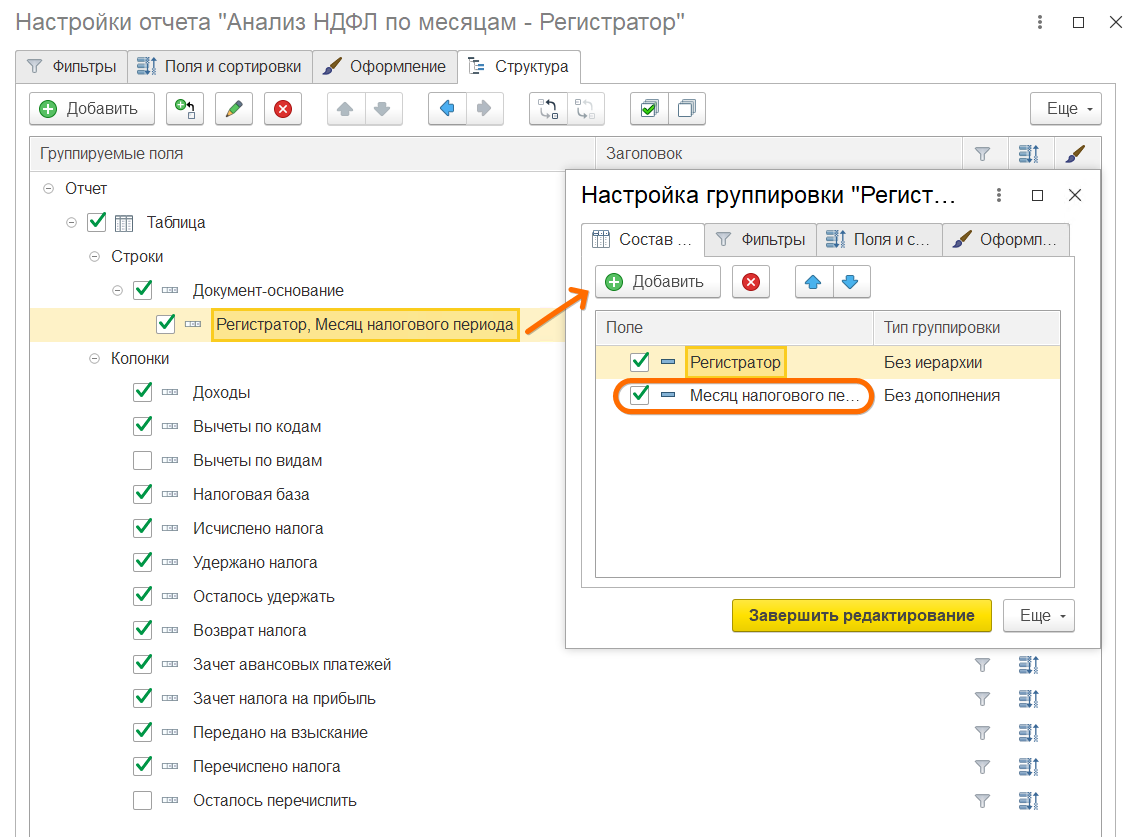Open the Оформление tab in main window
1139x837 pixels.
(x=385, y=67)
